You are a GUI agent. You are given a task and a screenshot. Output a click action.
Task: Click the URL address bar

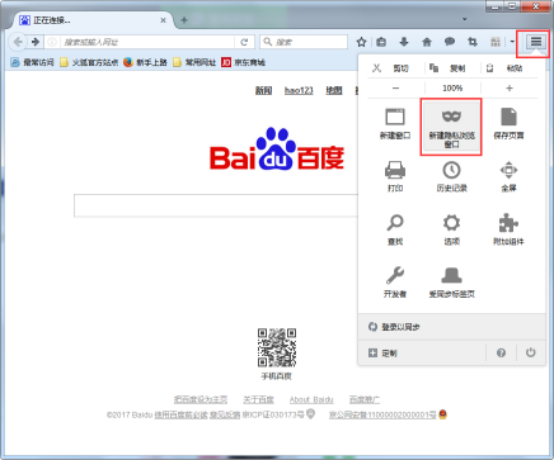click(x=147, y=42)
